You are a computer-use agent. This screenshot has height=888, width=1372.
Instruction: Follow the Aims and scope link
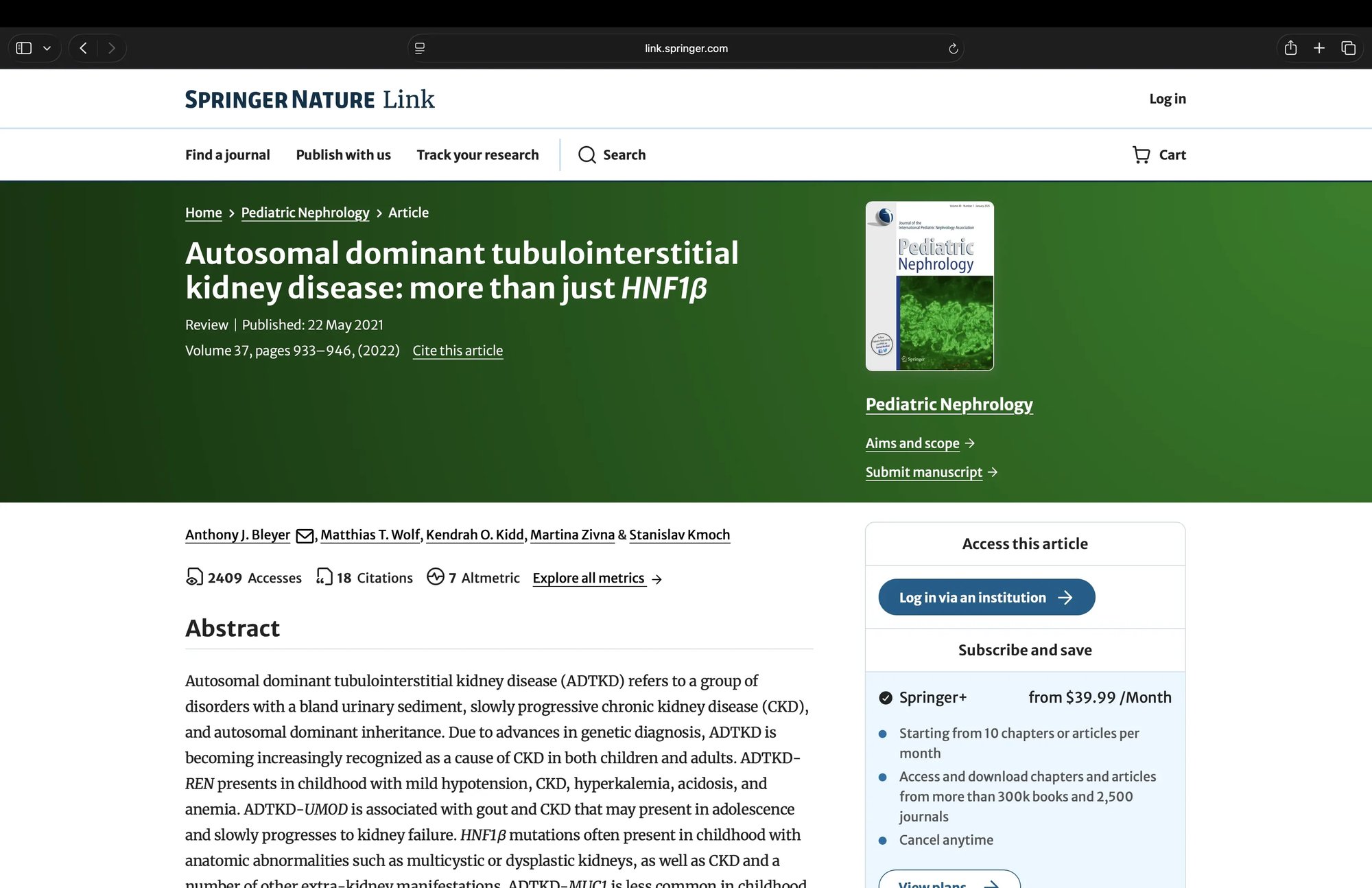[x=912, y=443]
